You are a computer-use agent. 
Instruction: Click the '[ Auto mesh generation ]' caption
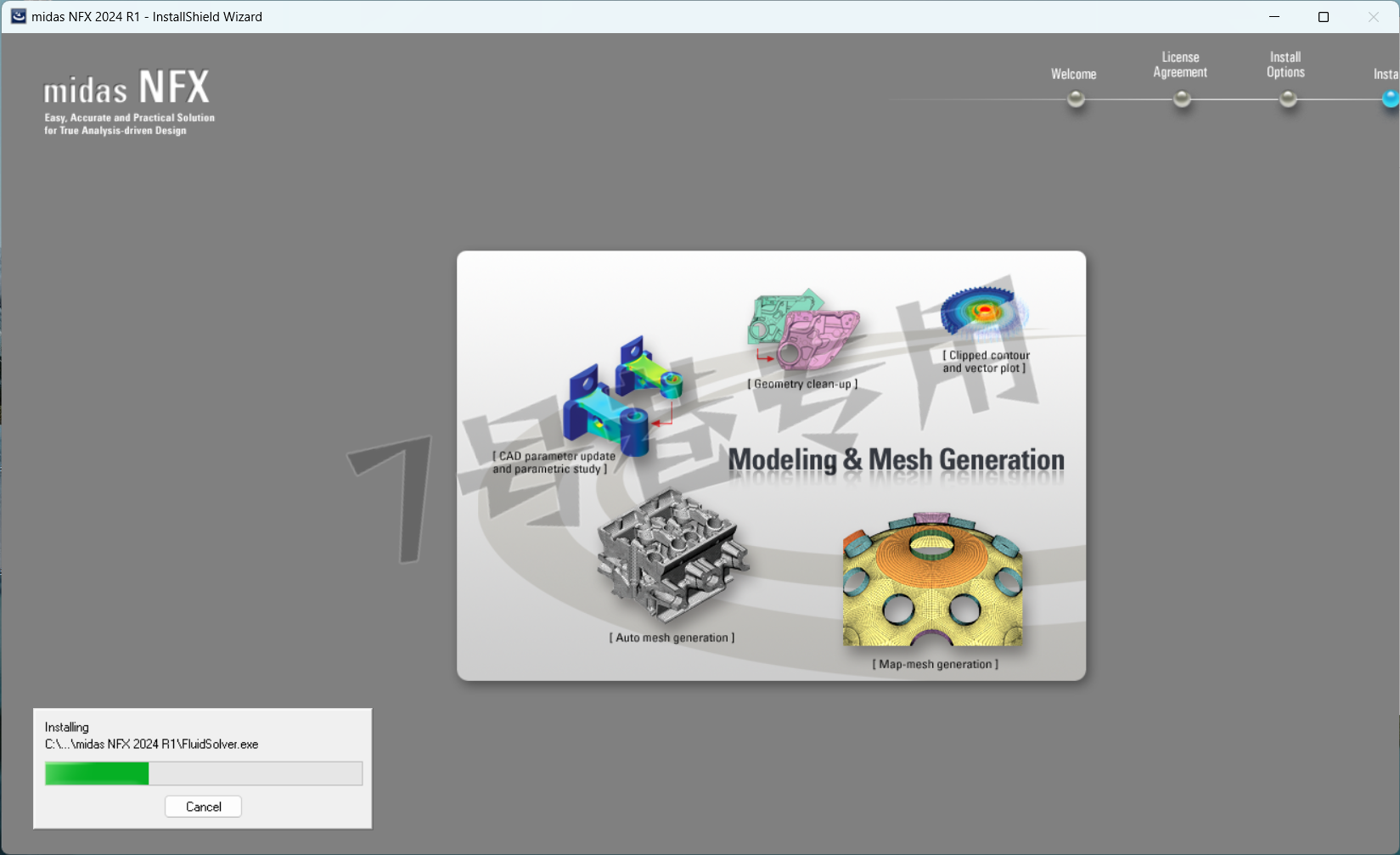[x=672, y=638]
